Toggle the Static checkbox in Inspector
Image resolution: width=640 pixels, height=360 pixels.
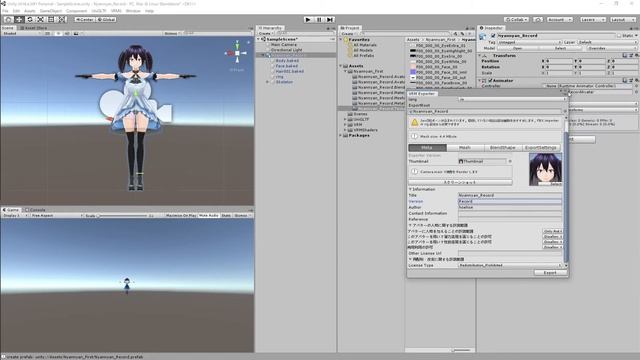pos(619,36)
